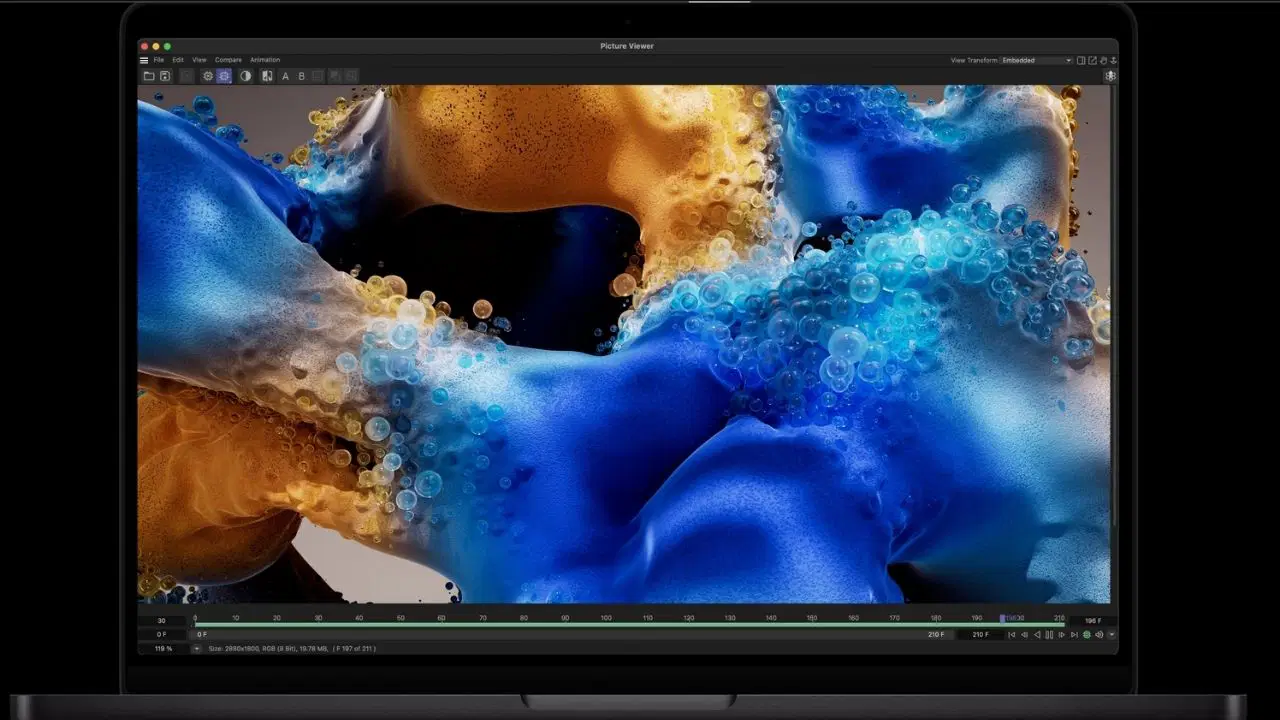The height and width of the screenshot is (720, 1280).
Task: Click the split-view A/B compare icon
Action: pyautogui.click(x=267, y=76)
